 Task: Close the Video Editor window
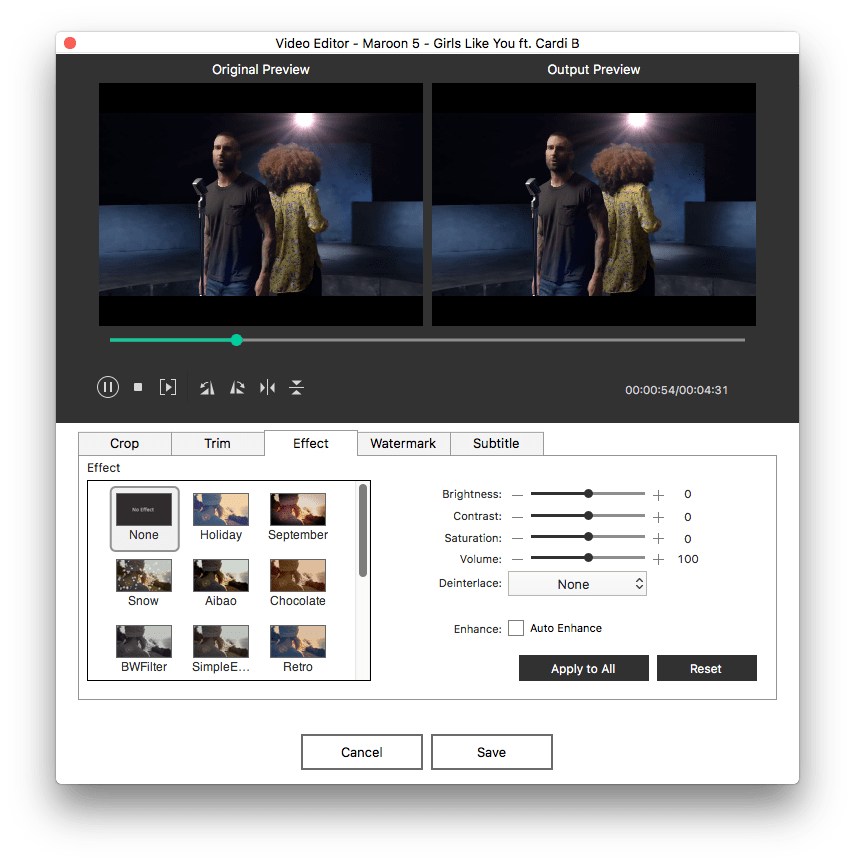(x=70, y=43)
